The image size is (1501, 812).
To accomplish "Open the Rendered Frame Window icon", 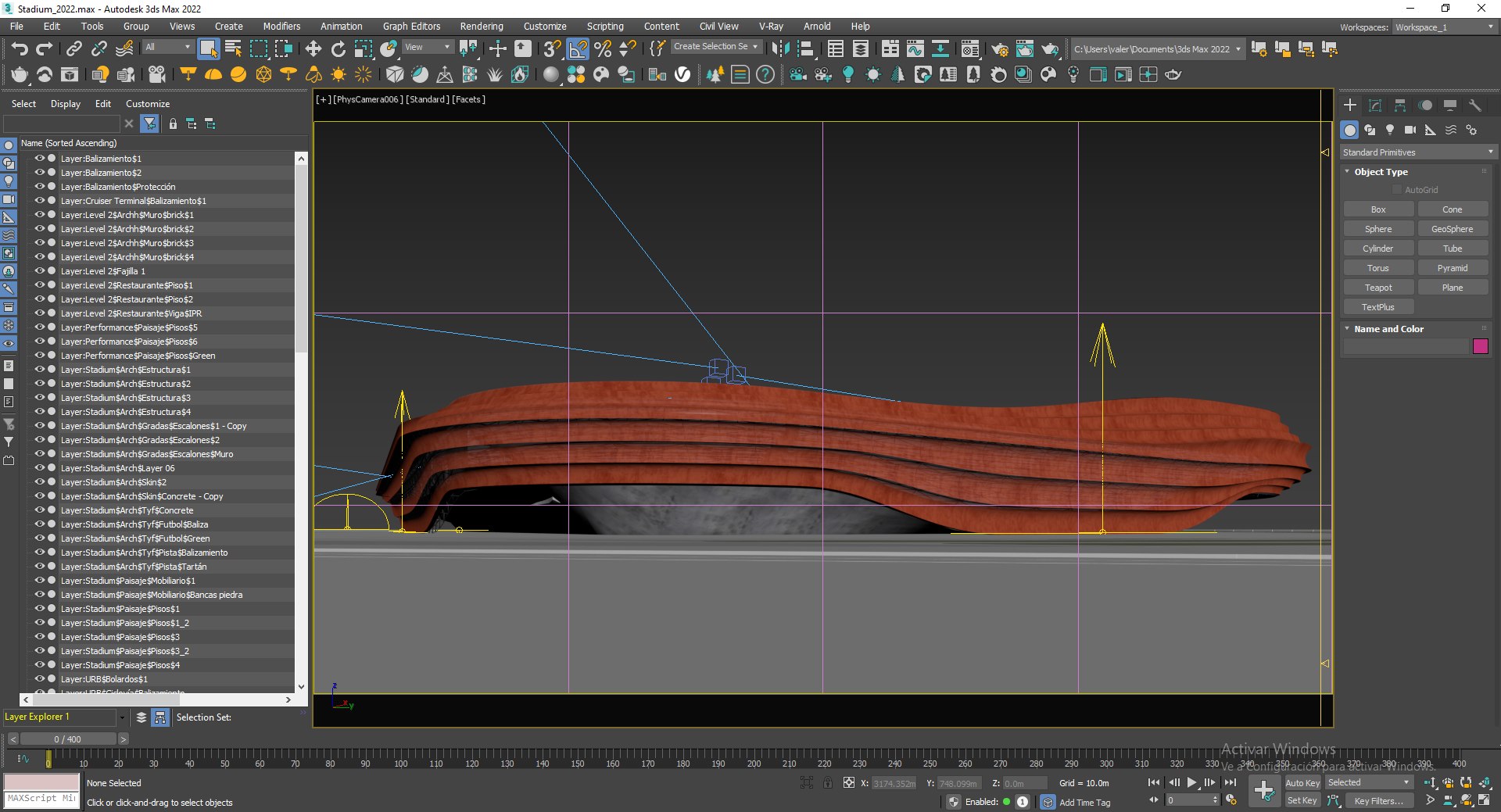I will coord(1024,48).
